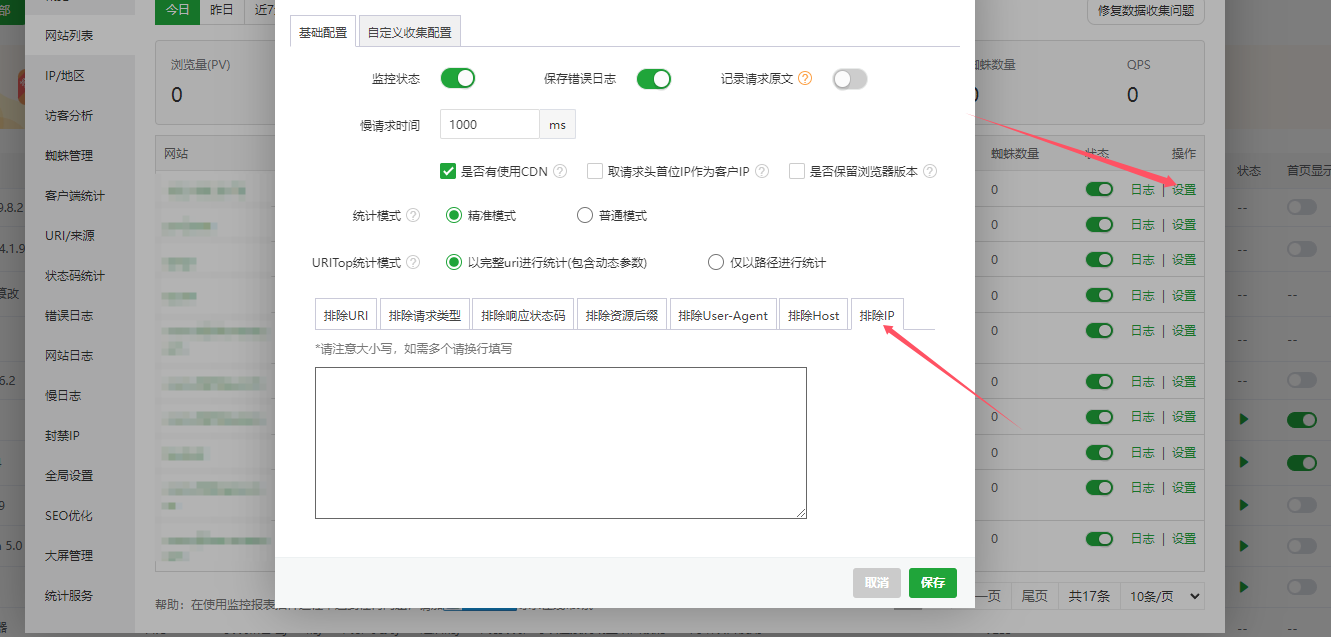The width and height of the screenshot is (1331, 637).
Task: Select 仅以路径进行统计 radio option
Action: (x=715, y=263)
